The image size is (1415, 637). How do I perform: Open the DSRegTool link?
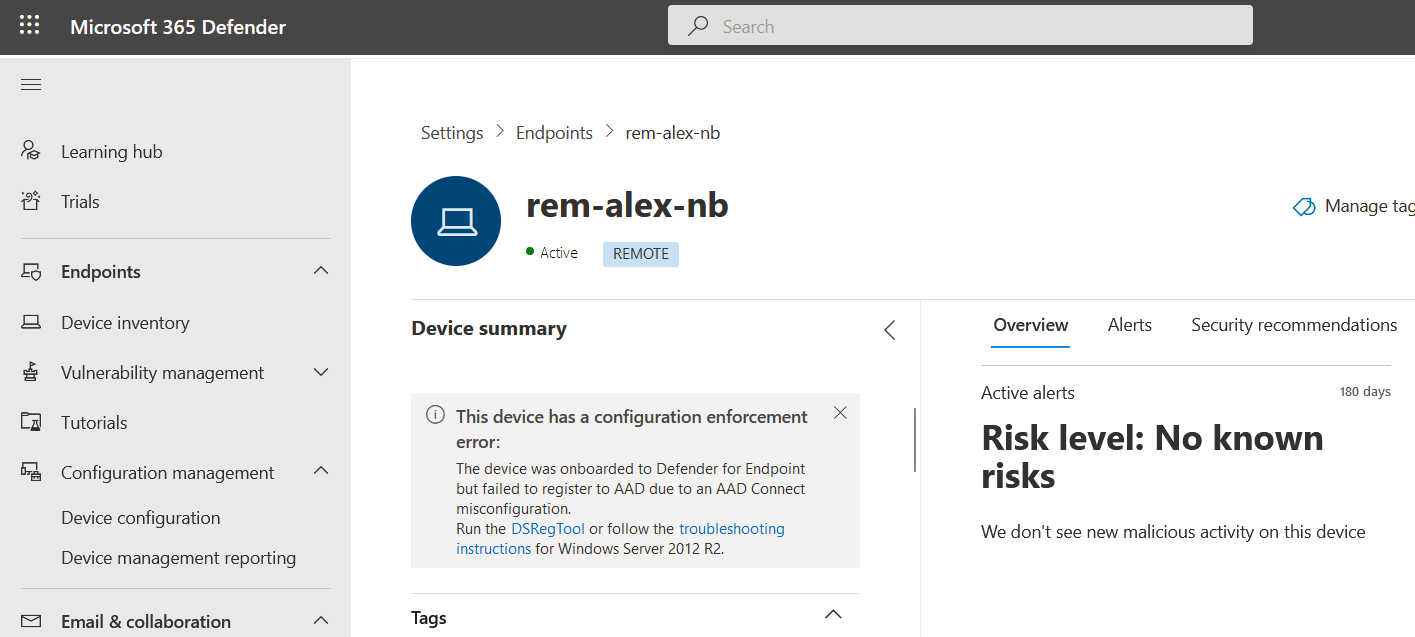tap(548, 528)
